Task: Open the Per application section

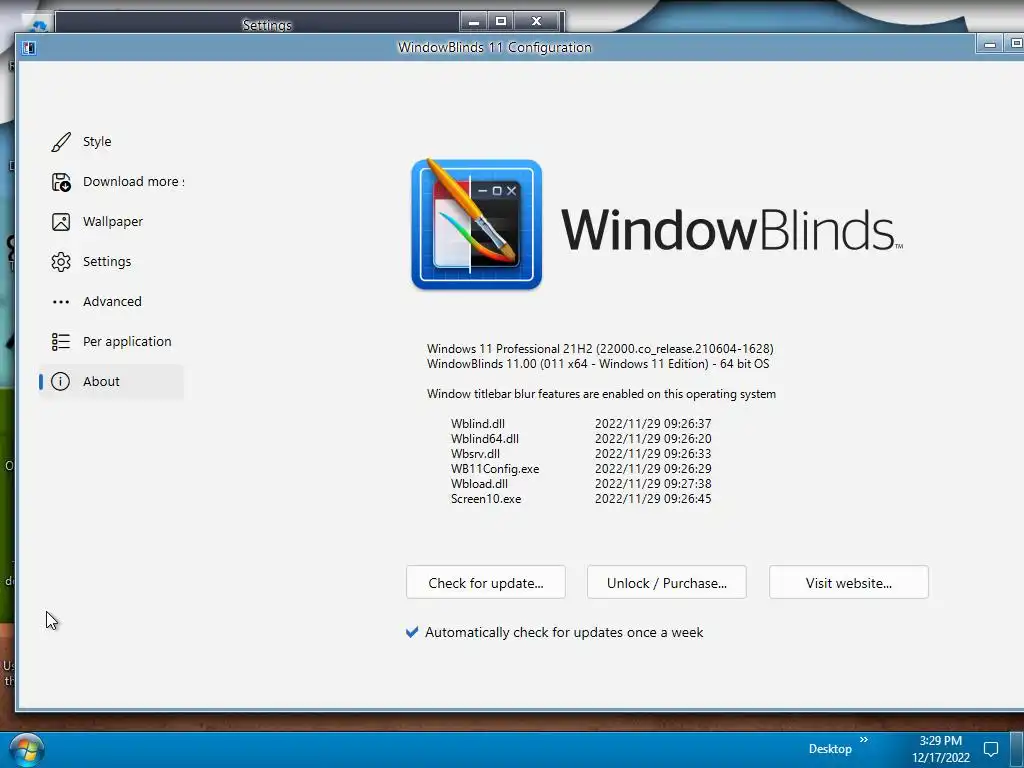Action: [x=111, y=342]
